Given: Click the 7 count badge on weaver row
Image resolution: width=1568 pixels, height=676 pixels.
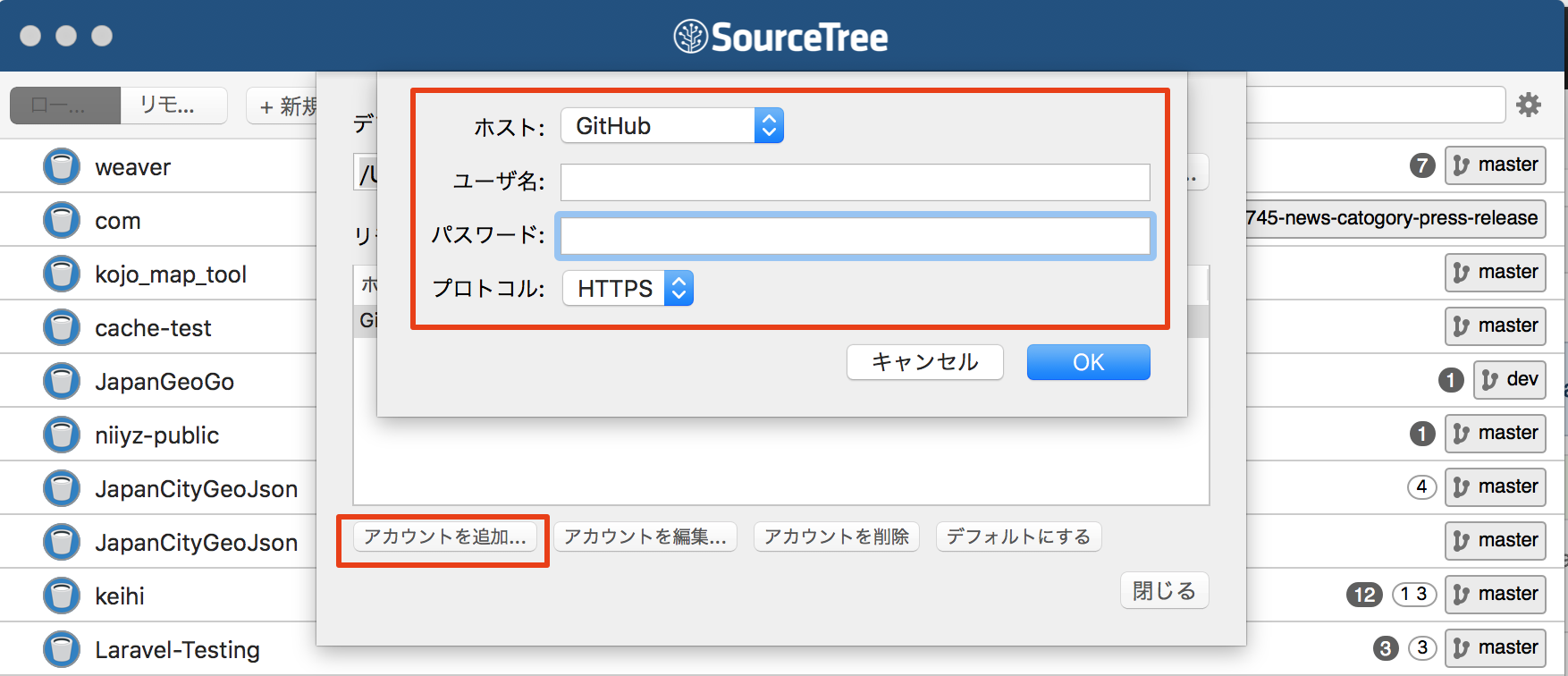Looking at the screenshot, I should click(x=1422, y=165).
